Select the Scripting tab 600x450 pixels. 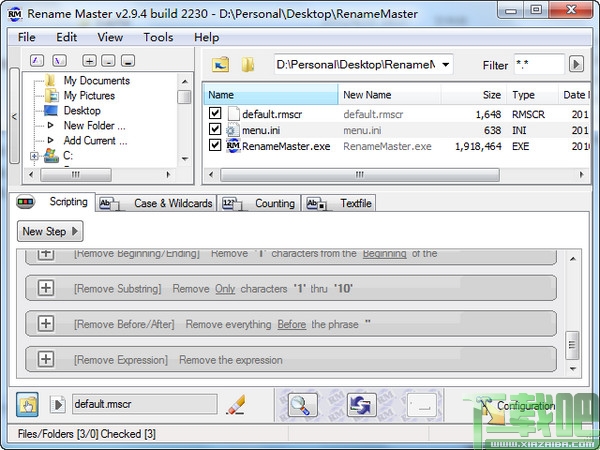point(52,202)
